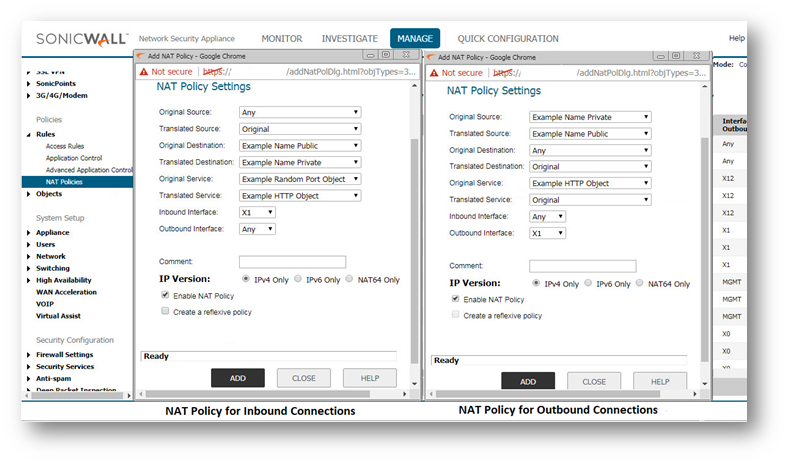Expand the Objects tree arrow
The image size is (789, 464).
coord(28,194)
